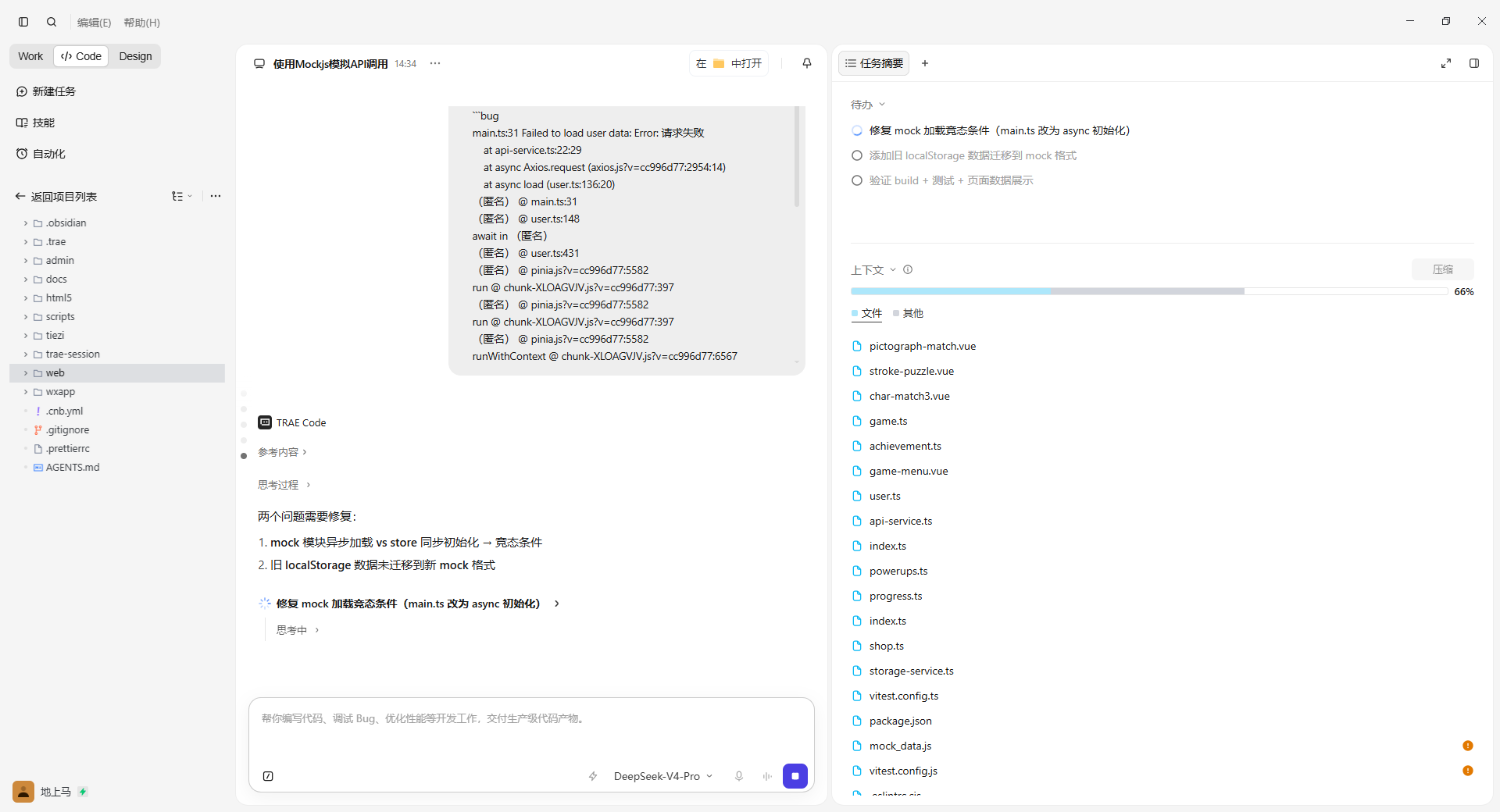Expand the 思考过程 thinking section
This screenshot has width=1500, height=812.
[x=284, y=485]
